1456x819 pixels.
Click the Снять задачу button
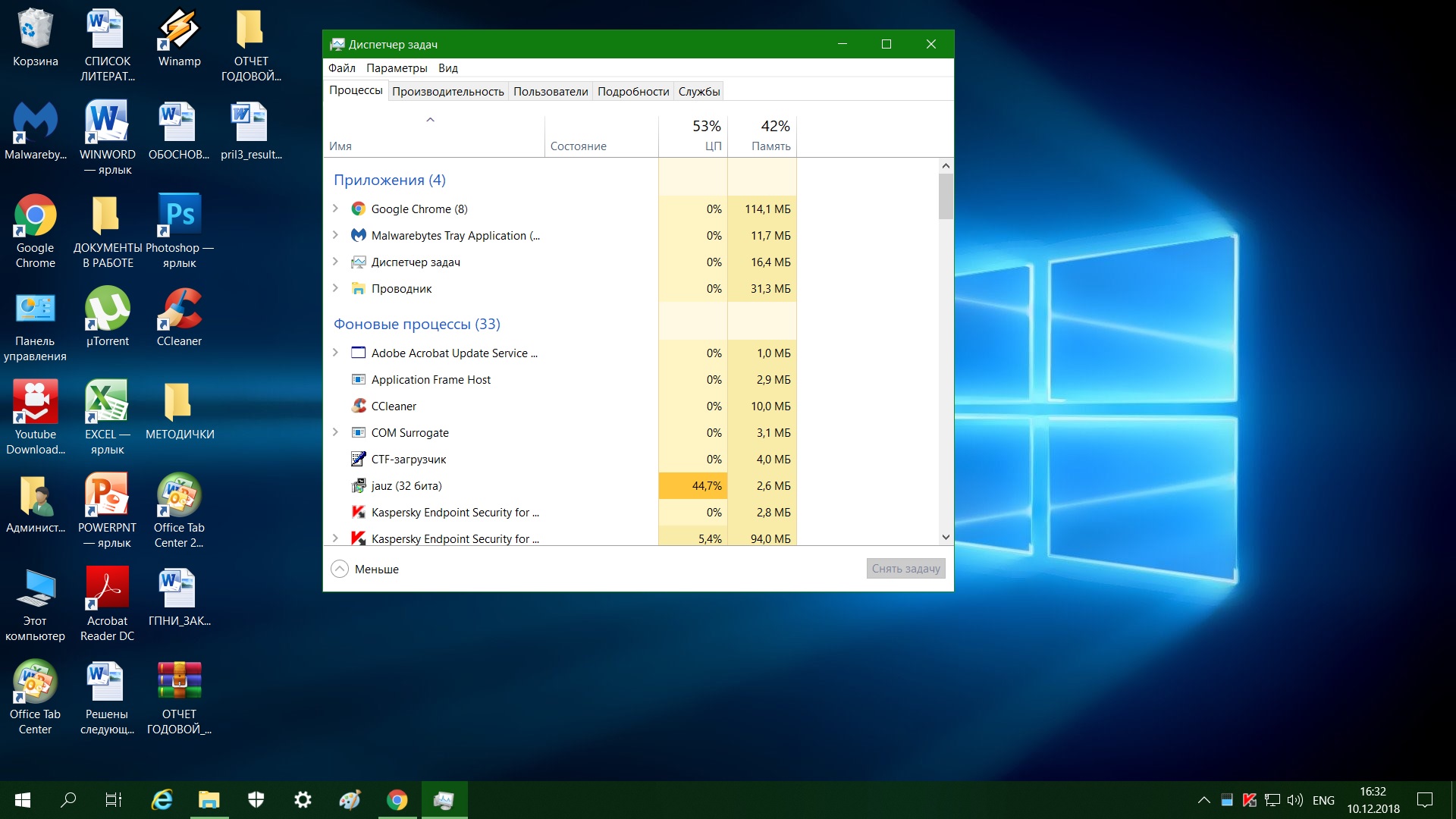[905, 569]
